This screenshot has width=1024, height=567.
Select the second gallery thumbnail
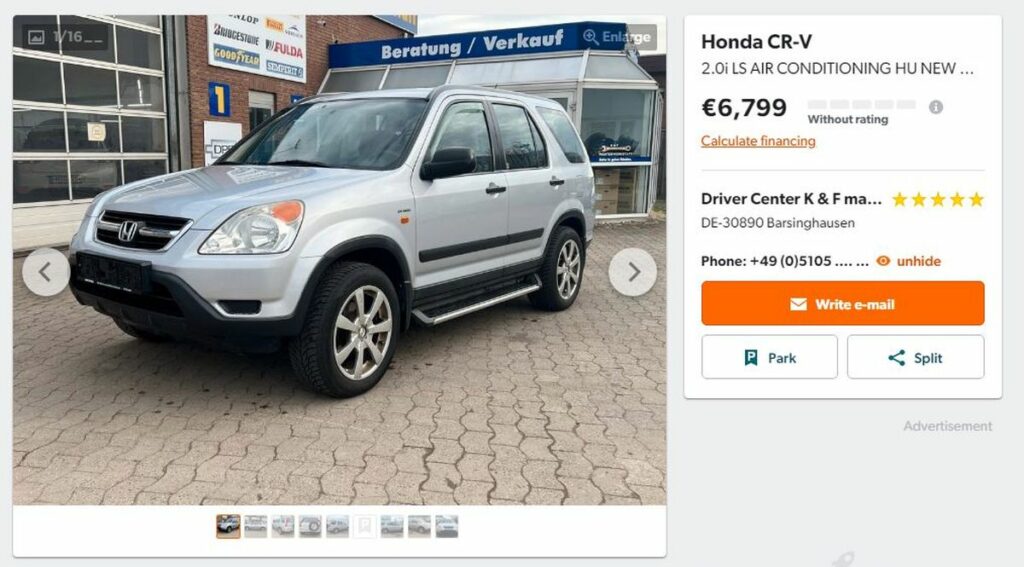point(255,526)
